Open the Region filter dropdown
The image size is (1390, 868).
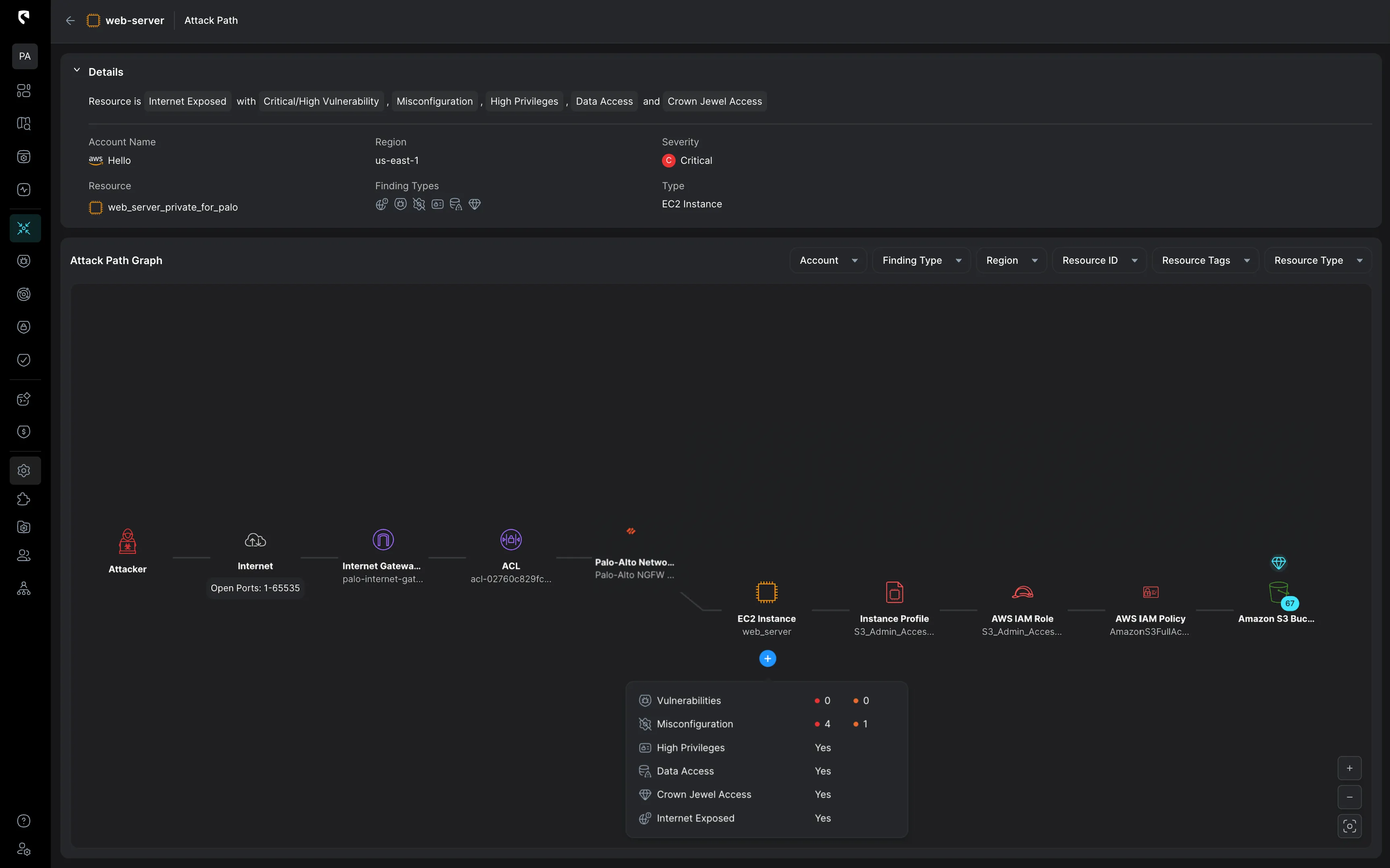point(1011,260)
